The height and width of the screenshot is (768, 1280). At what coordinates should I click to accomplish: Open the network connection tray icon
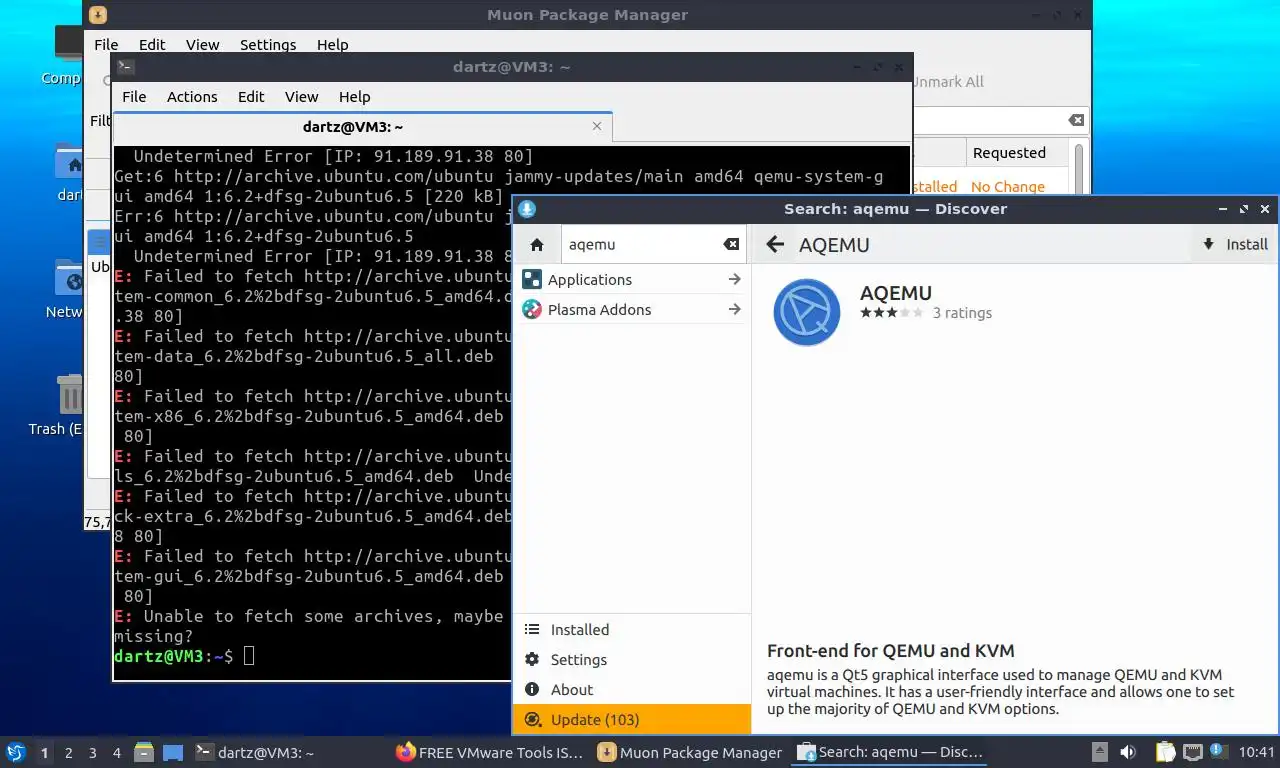tap(1193, 752)
